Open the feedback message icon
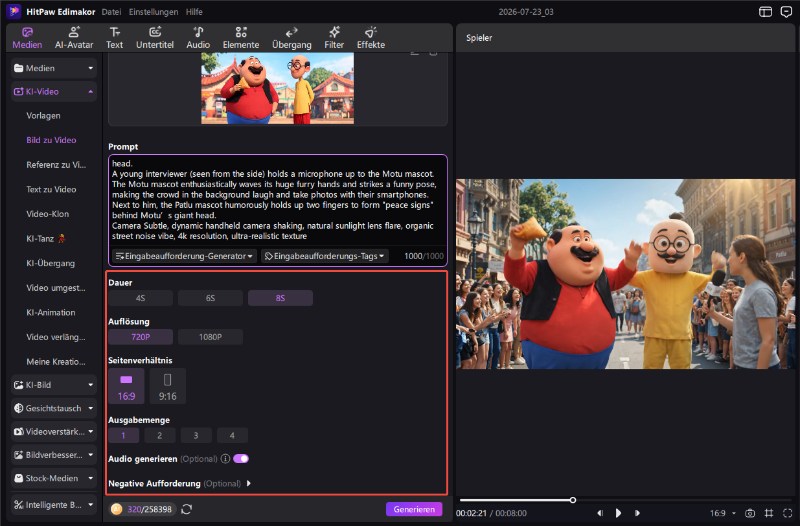Viewport: 800px width, 526px height. pos(786,12)
